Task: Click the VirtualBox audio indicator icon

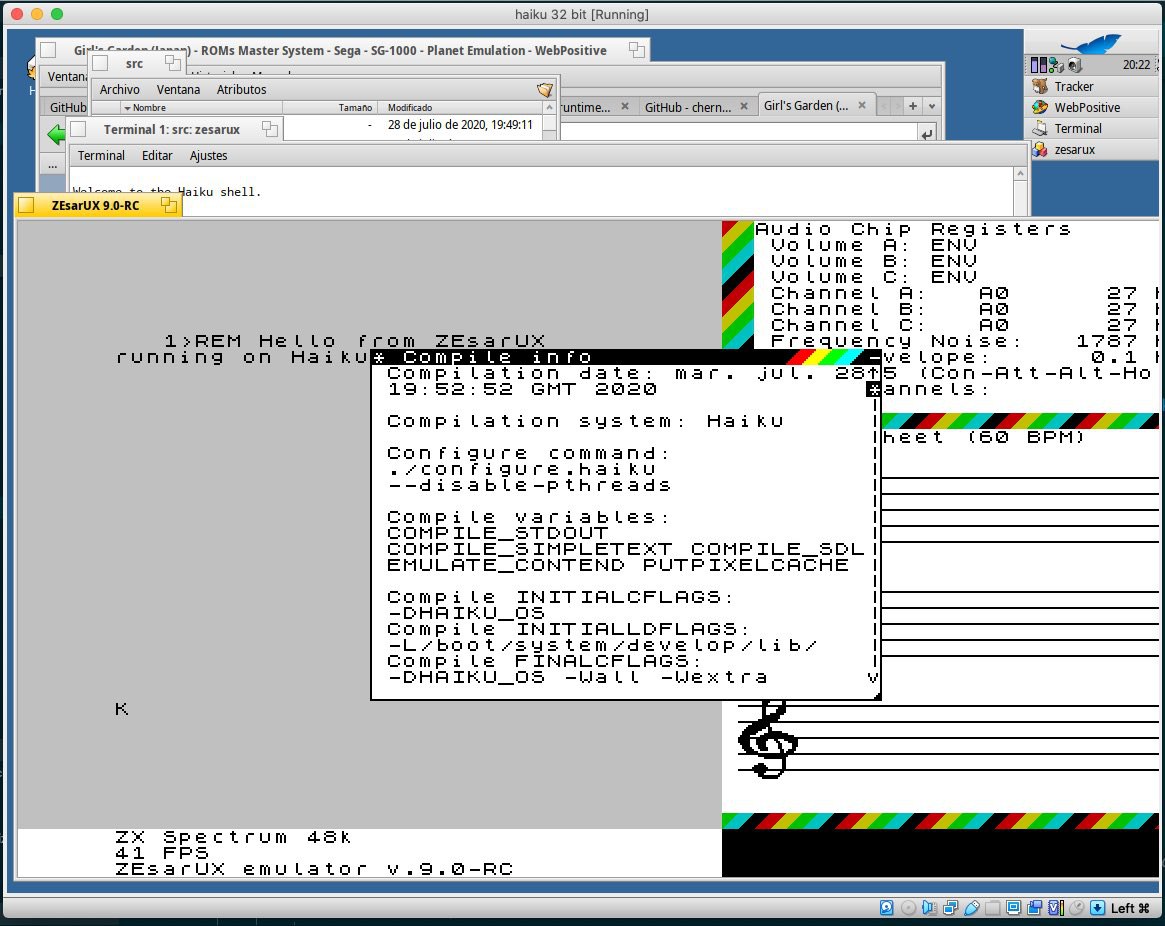Action: pyautogui.click(x=929, y=907)
